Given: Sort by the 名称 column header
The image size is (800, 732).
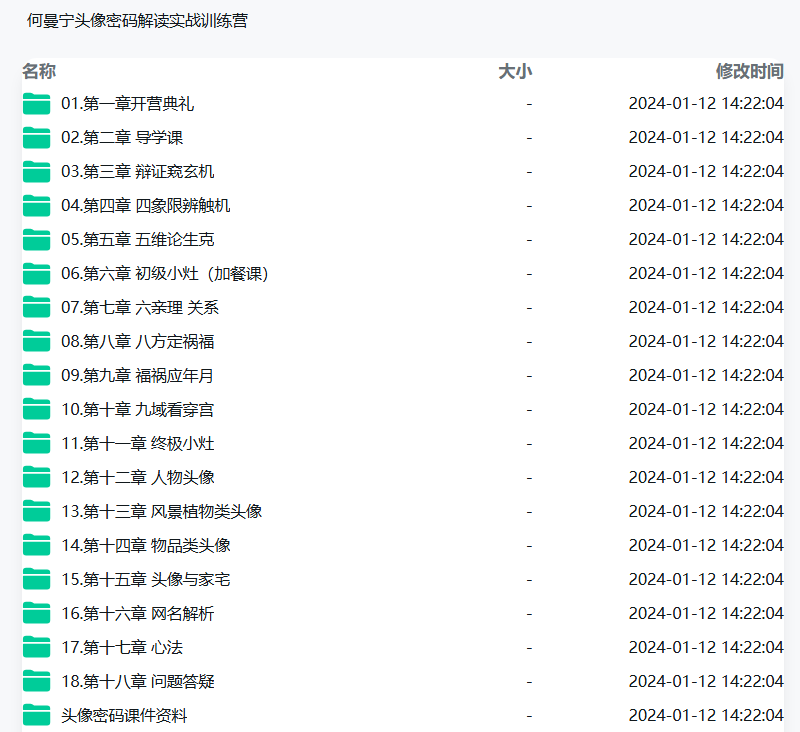Looking at the screenshot, I should (39, 71).
